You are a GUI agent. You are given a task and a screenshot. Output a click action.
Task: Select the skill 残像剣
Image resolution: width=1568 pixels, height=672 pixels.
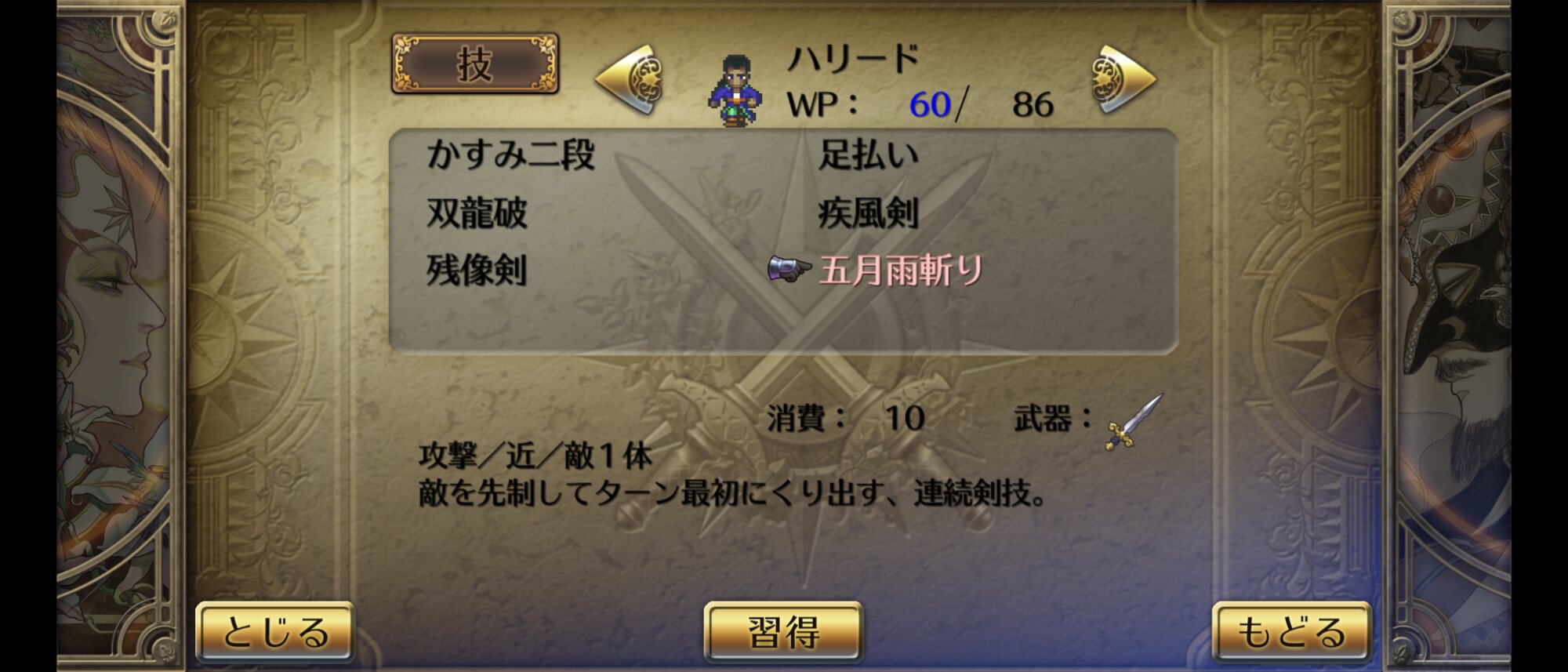(477, 271)
